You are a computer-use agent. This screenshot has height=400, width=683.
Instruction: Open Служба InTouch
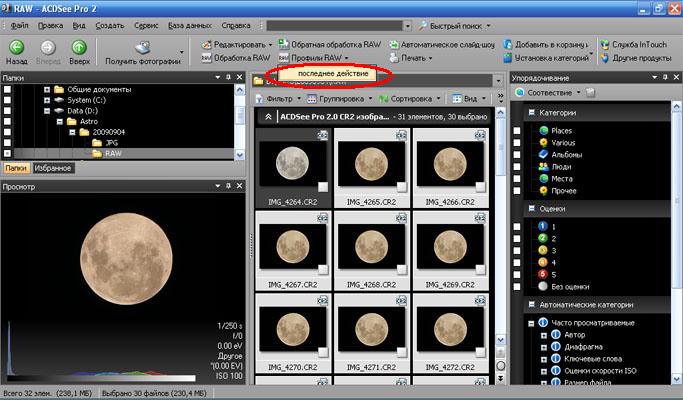[633, 44]
